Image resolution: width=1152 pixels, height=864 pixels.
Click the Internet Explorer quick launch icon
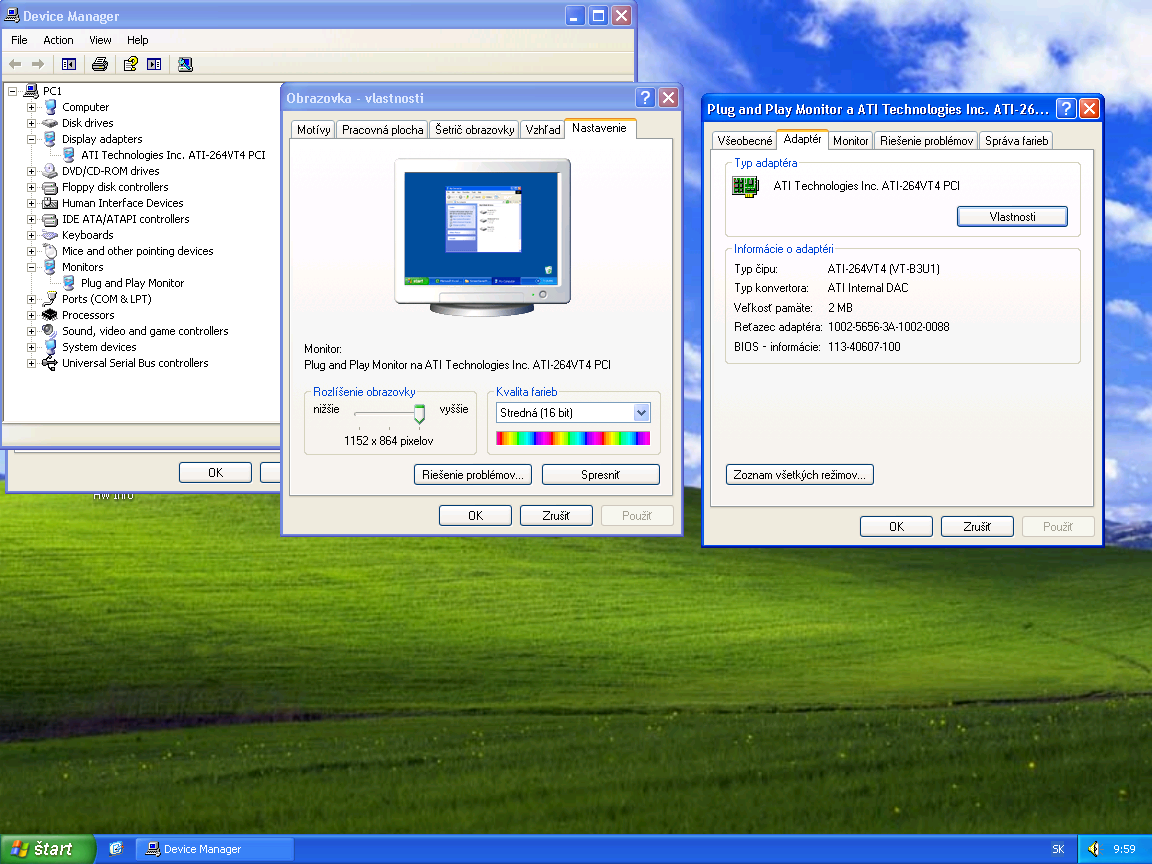(x=116, y=849)
